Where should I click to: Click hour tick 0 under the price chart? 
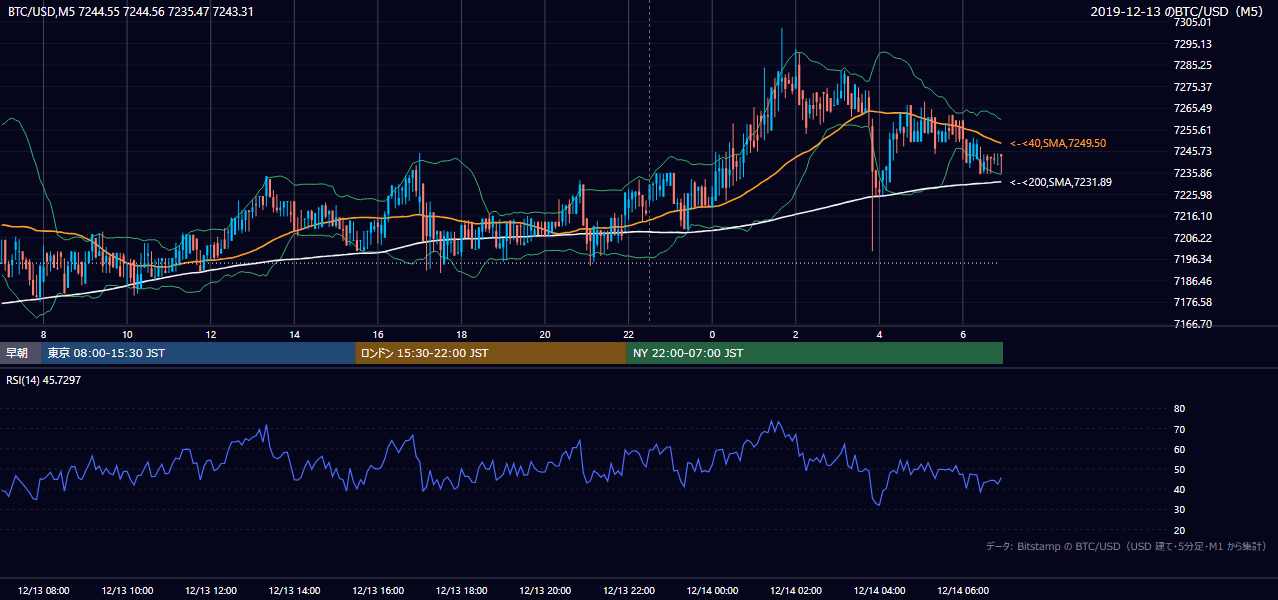click(x=711, y=334)
